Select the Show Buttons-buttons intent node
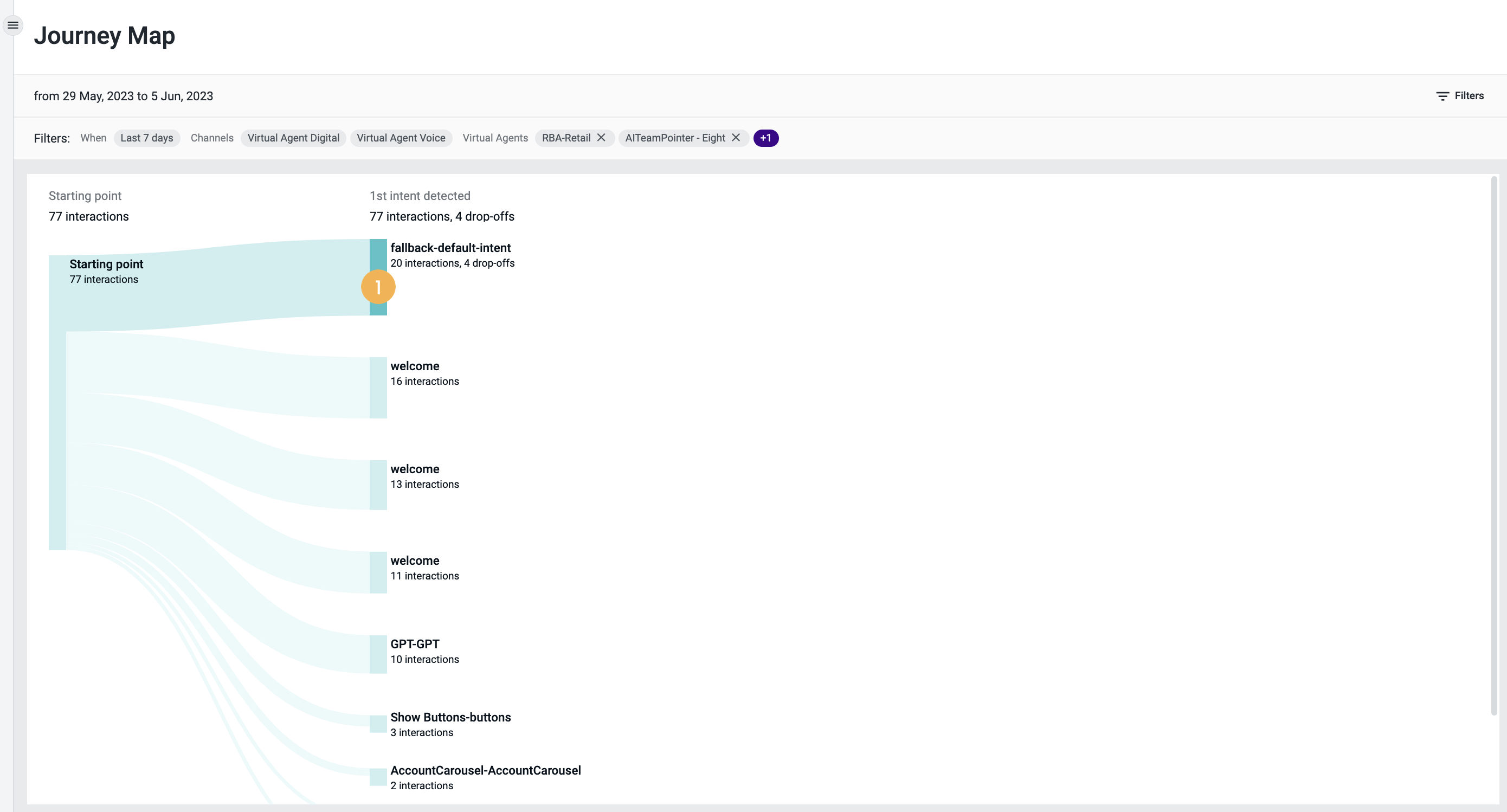Image resolution: width=1507 pixels, height=812 pixels. (378, 724)
